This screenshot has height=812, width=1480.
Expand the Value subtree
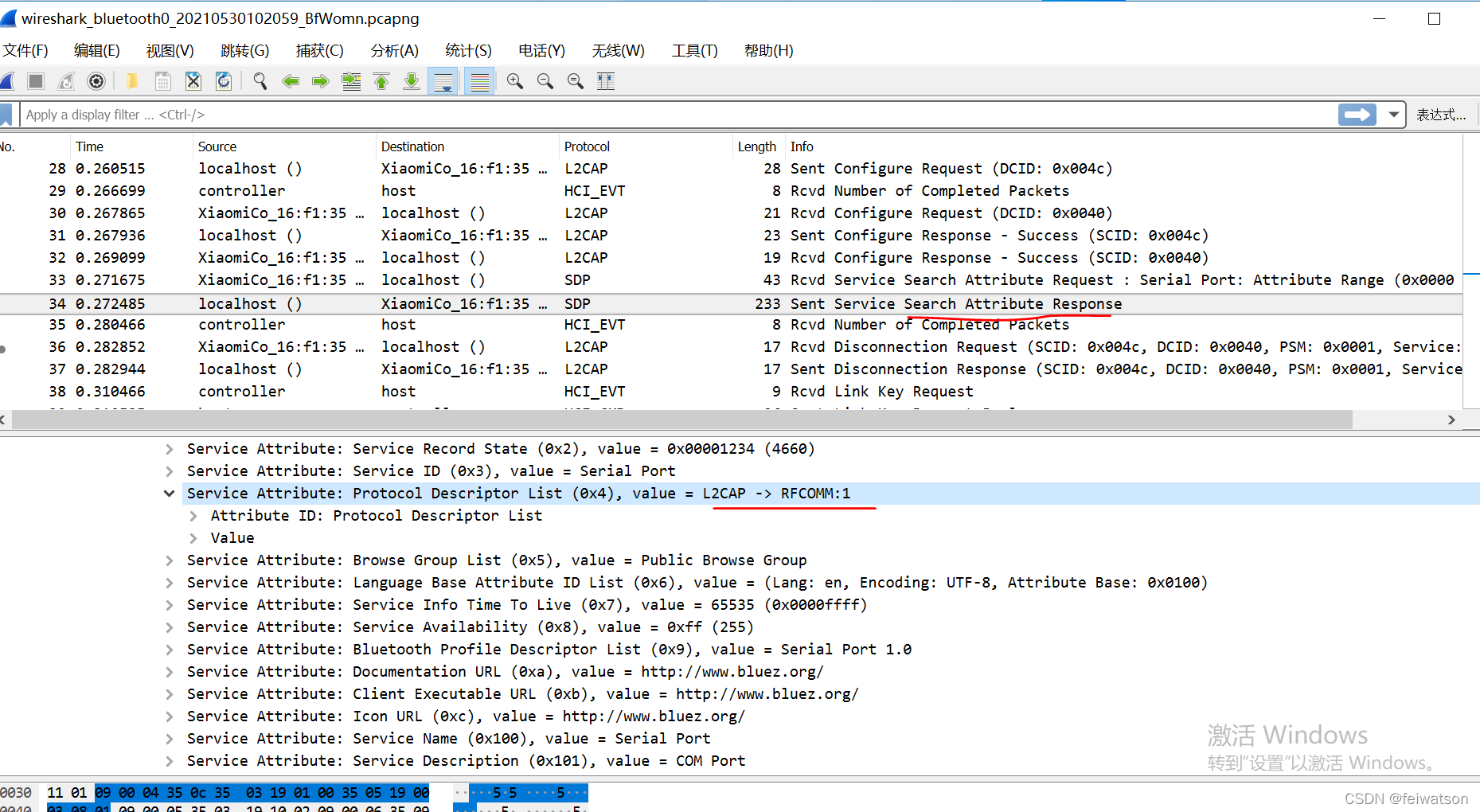[x=193, y=538]
